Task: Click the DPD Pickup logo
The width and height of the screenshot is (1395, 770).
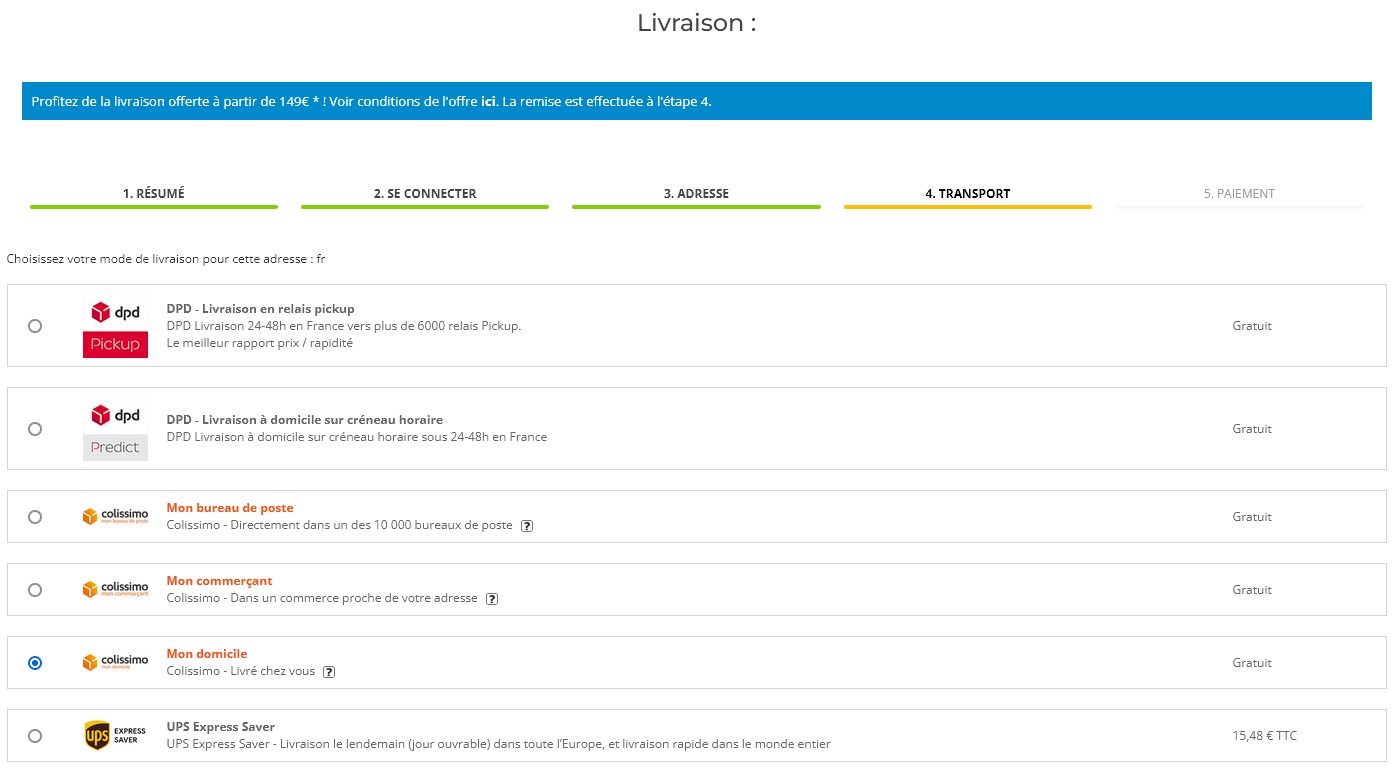Action: pyautogui.click(x=115, y=327)
